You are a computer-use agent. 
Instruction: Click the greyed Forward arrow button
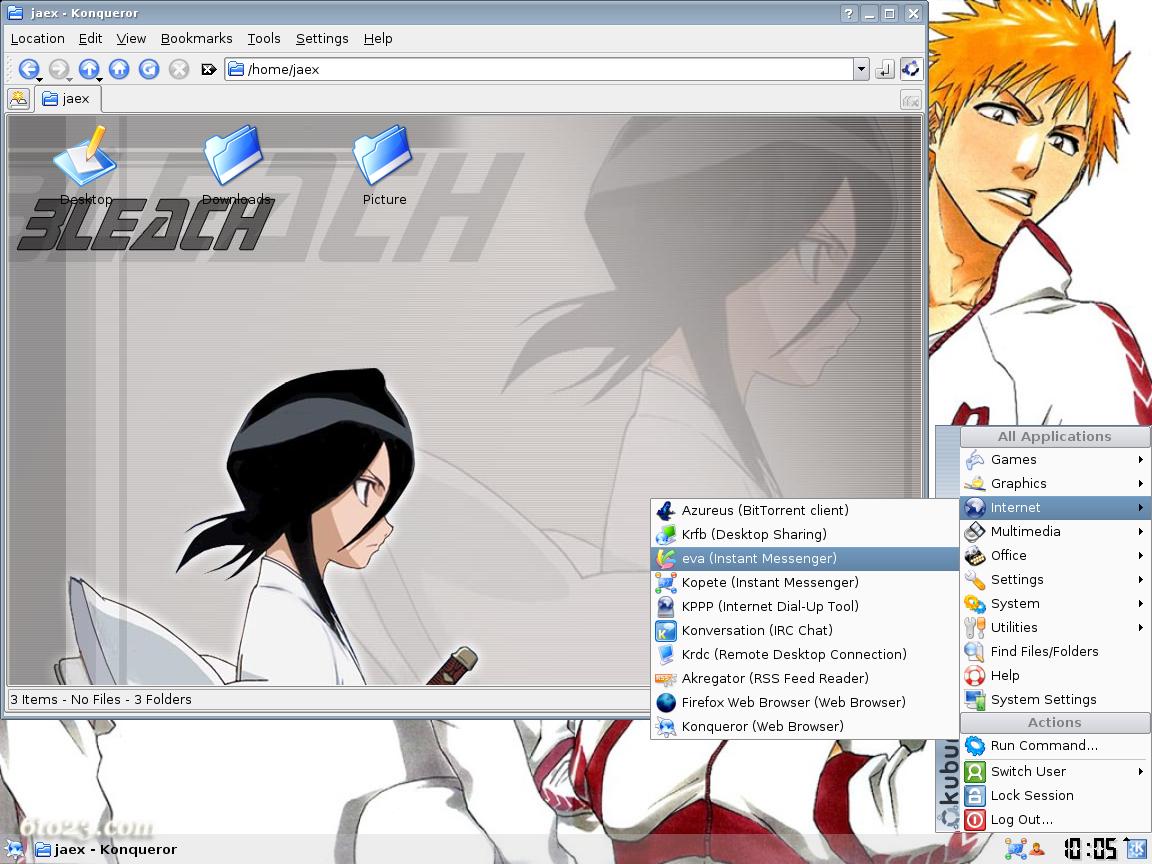tap(58, 69)
